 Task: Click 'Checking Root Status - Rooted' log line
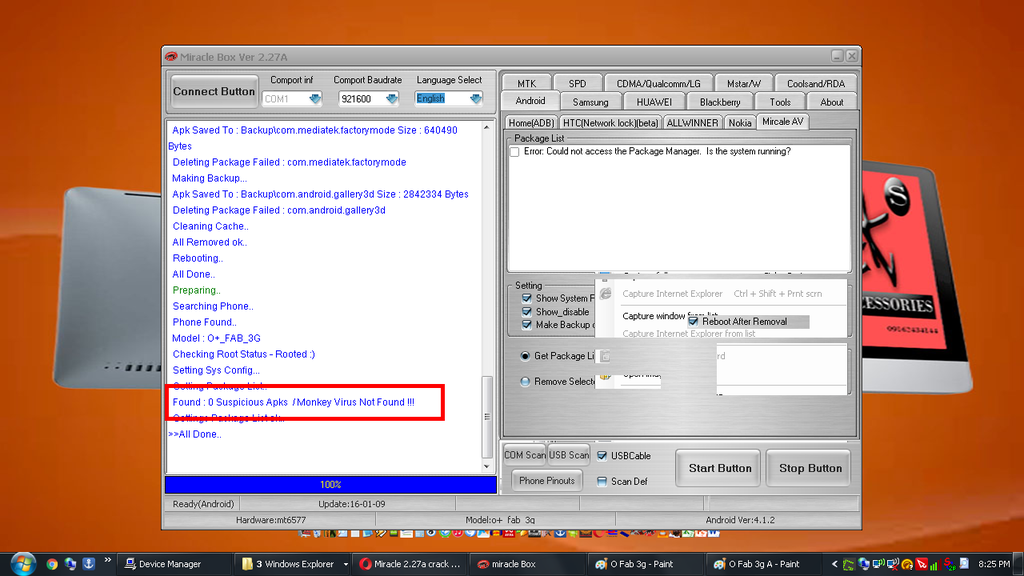click(244, 354)
